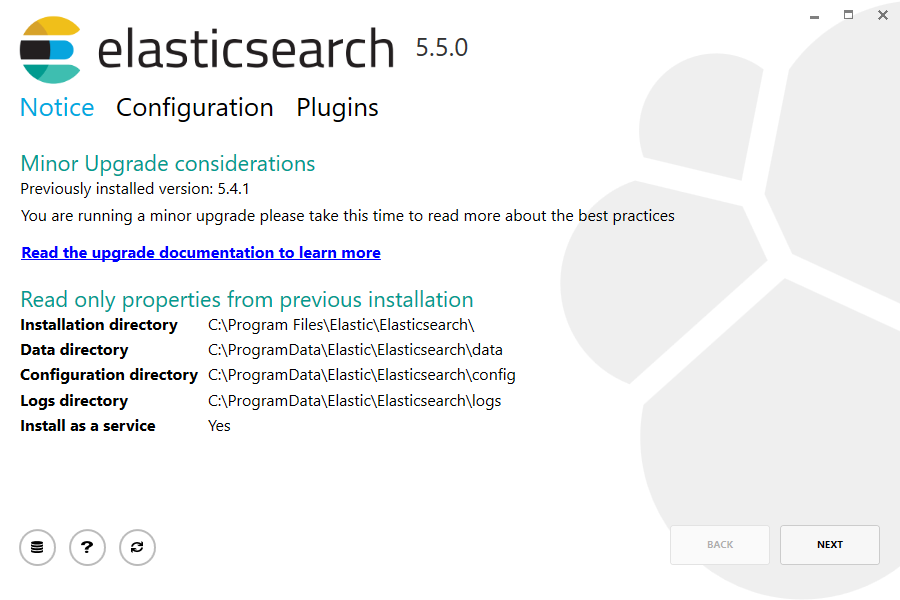
Task: Click the Elasticsearch logo icon
Action: click(x=50, y=49)
